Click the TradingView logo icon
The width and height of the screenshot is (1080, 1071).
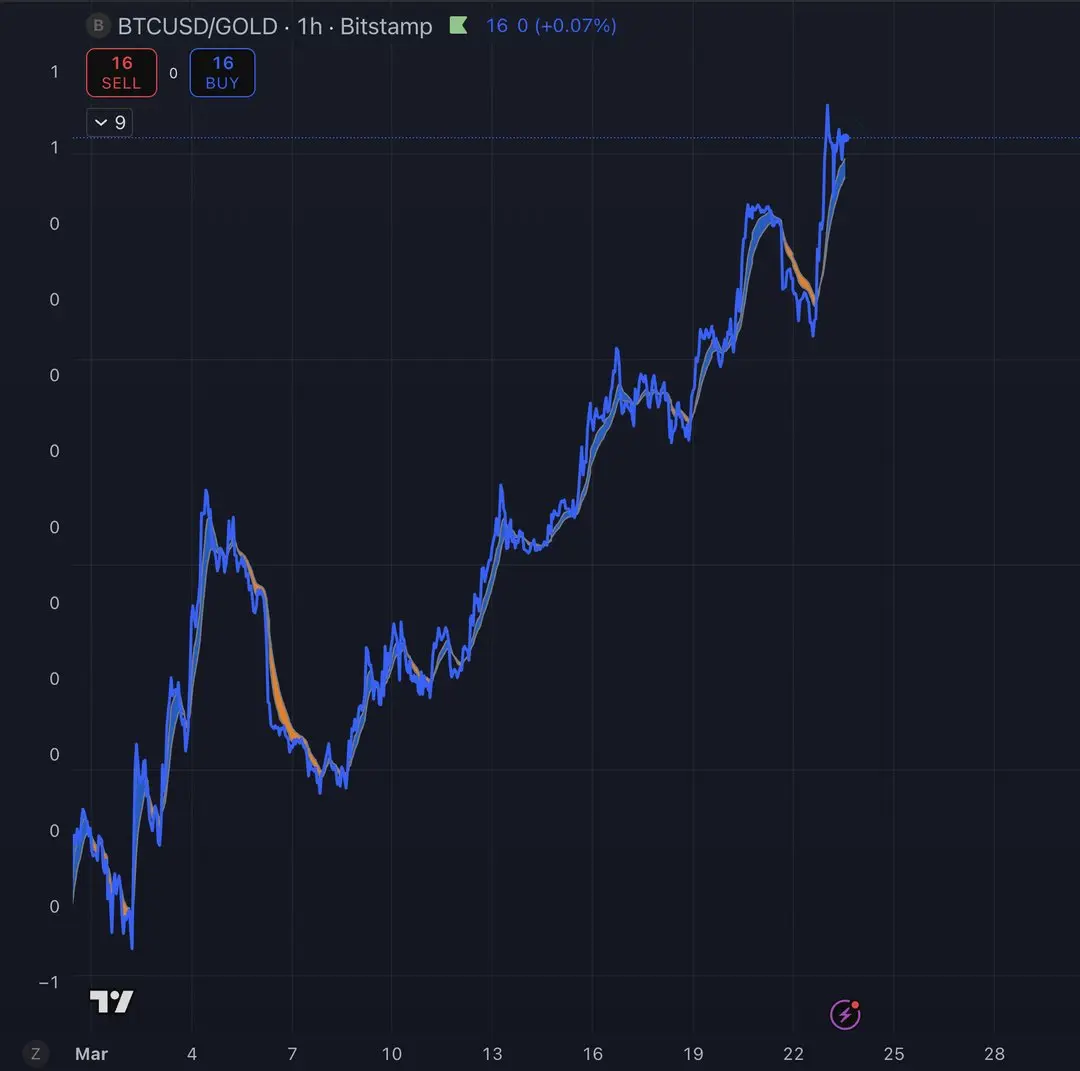pos(112,1001)
